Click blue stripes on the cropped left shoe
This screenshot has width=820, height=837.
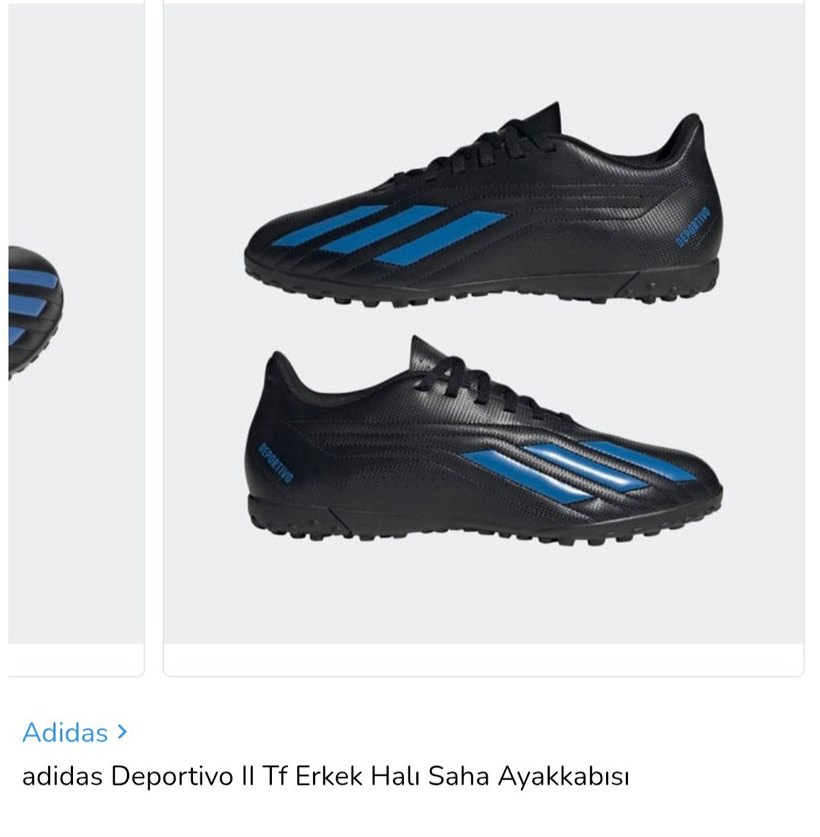32,304
